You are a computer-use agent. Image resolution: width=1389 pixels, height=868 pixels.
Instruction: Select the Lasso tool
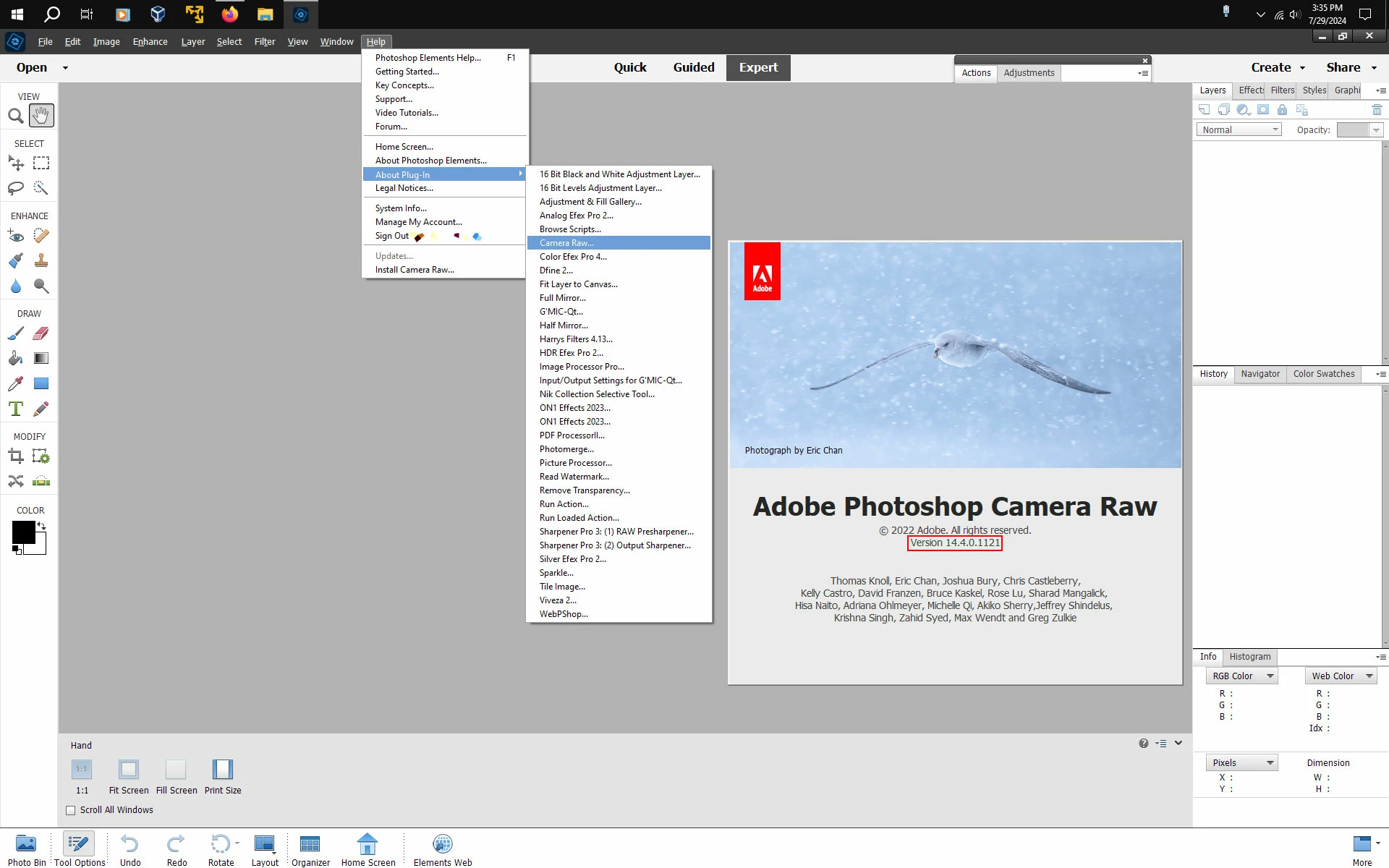coord(15,189)
